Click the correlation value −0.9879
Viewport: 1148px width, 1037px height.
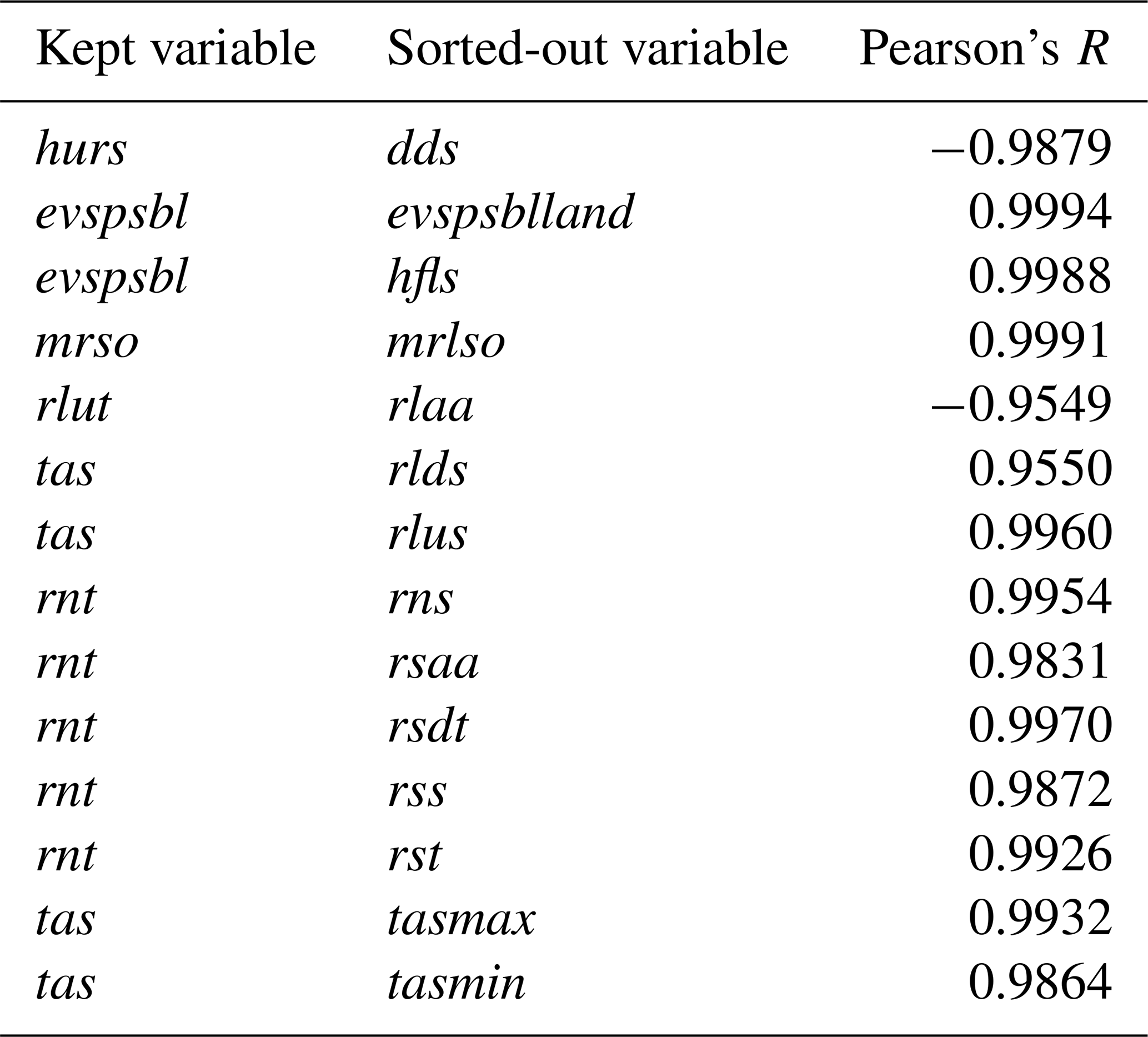tap(1021, 149)
